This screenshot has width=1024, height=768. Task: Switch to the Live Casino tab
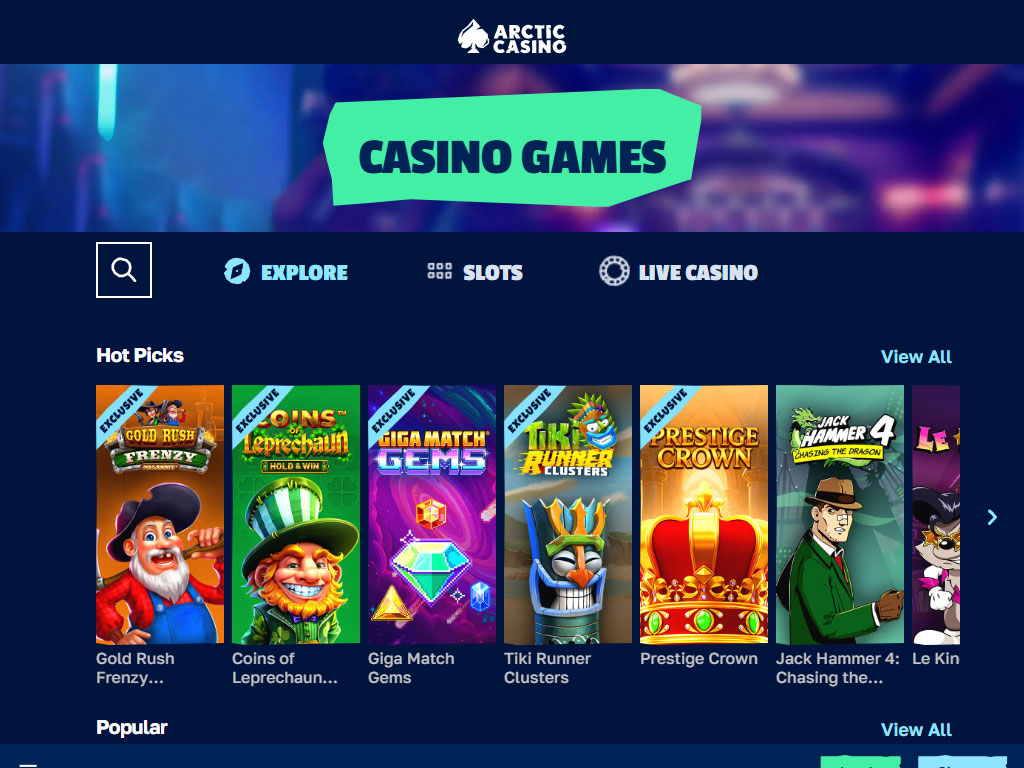[698, 272]
